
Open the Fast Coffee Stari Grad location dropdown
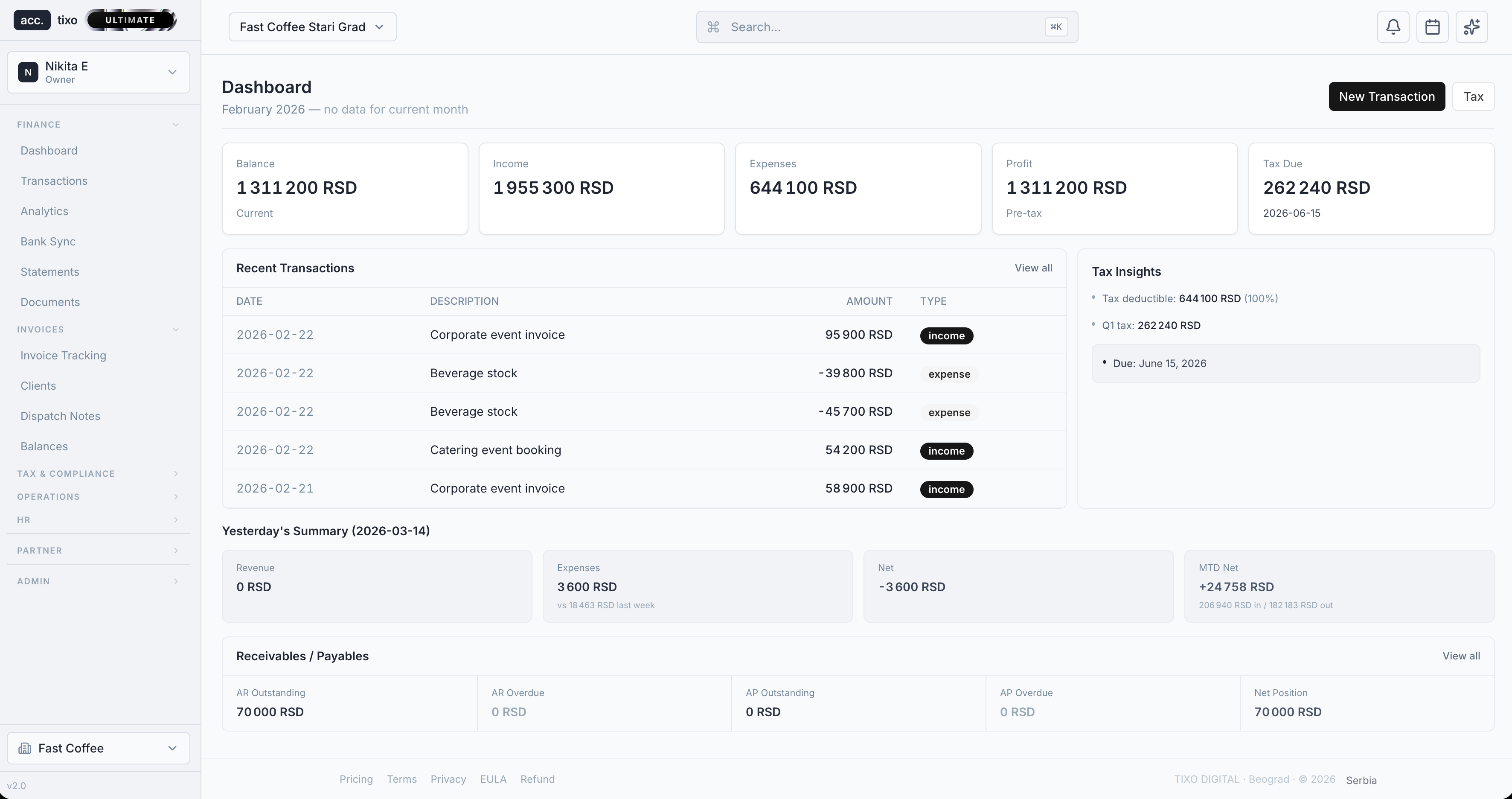pyautogui.click(x=313, y=26)
